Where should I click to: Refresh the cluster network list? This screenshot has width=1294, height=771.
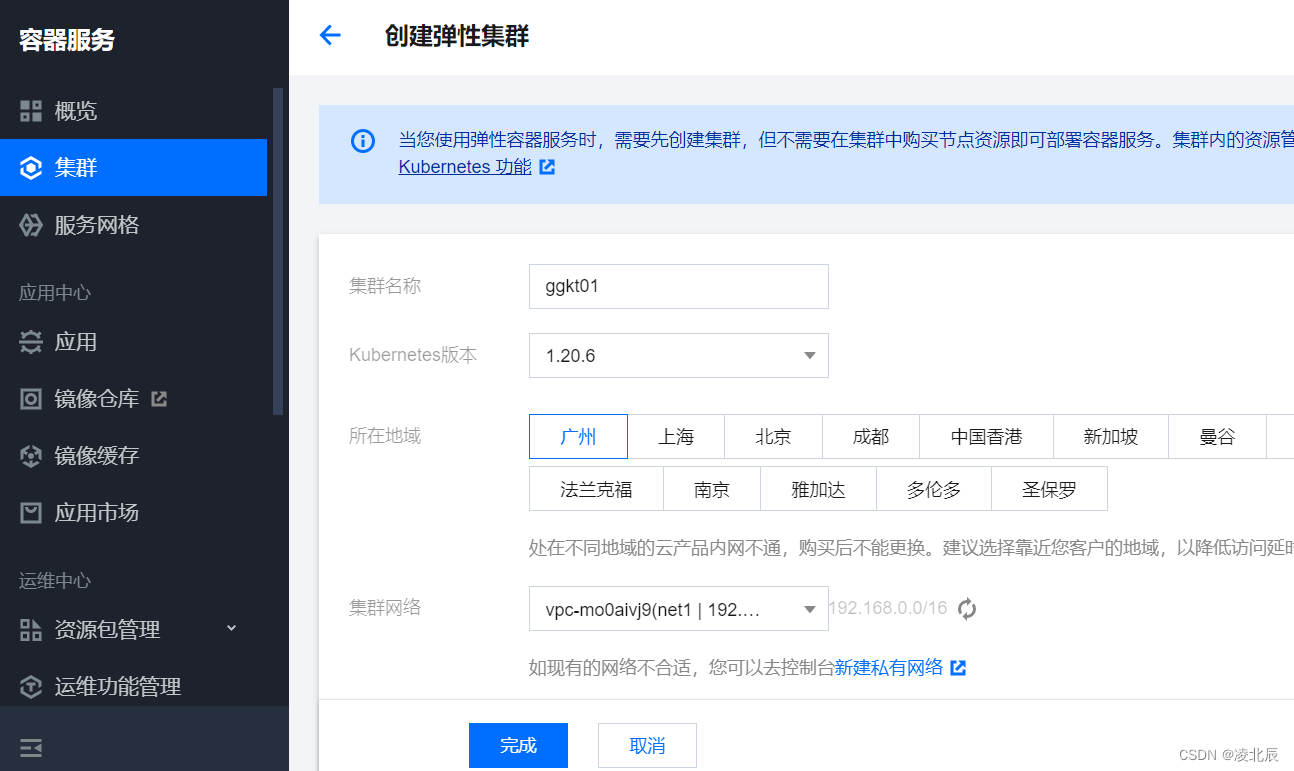pos(967,608)
